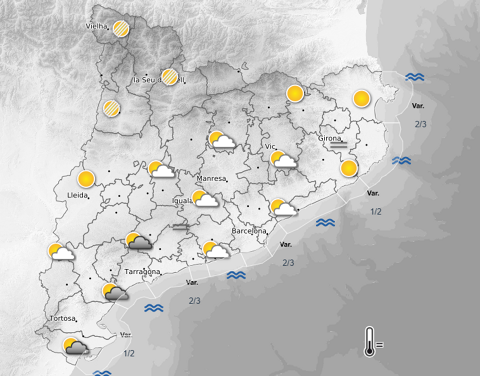Click the hazy sun icon beside Vielha

(x=121, y=29)
